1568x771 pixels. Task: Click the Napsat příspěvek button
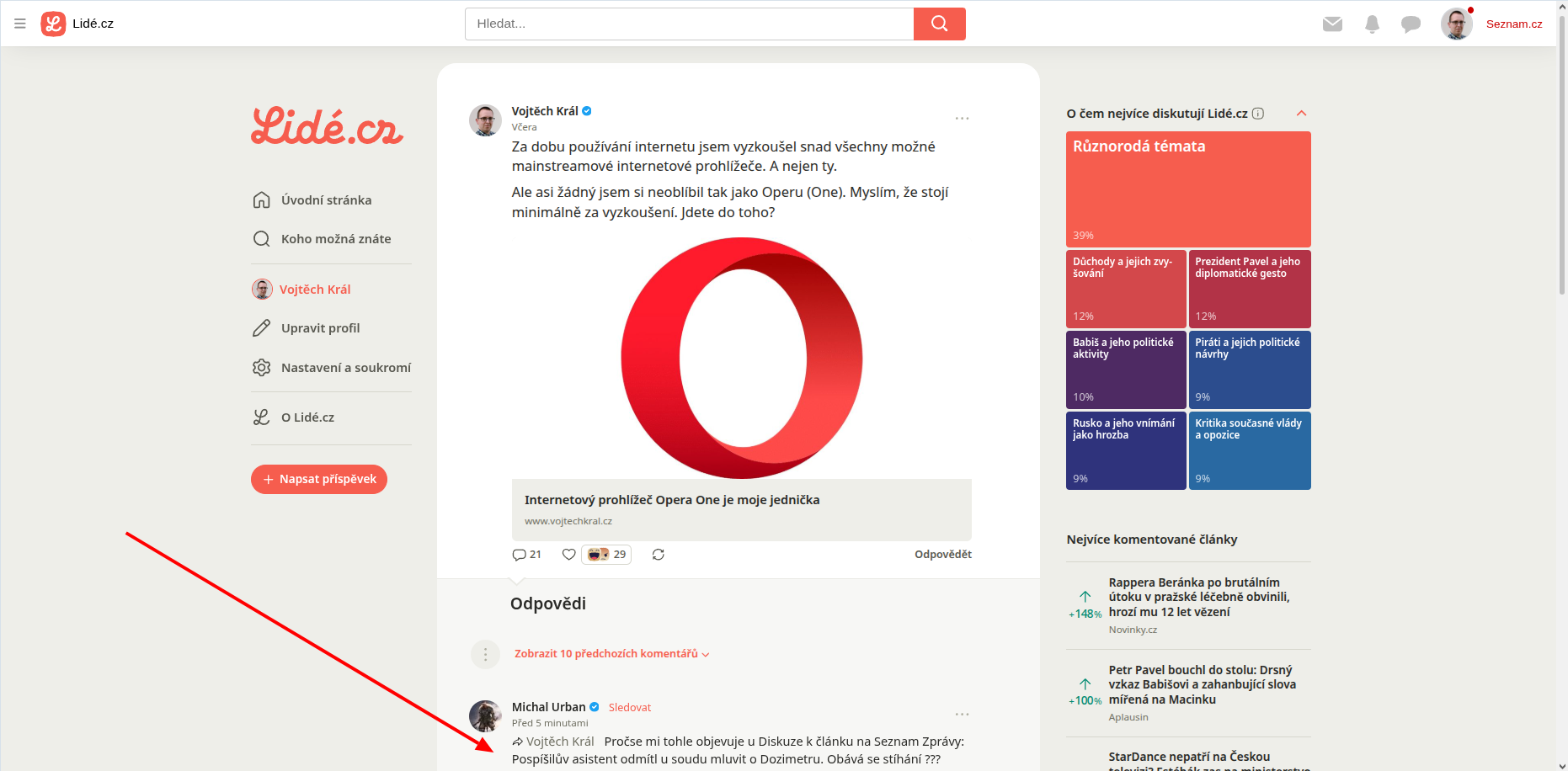[x=319, y=479]
